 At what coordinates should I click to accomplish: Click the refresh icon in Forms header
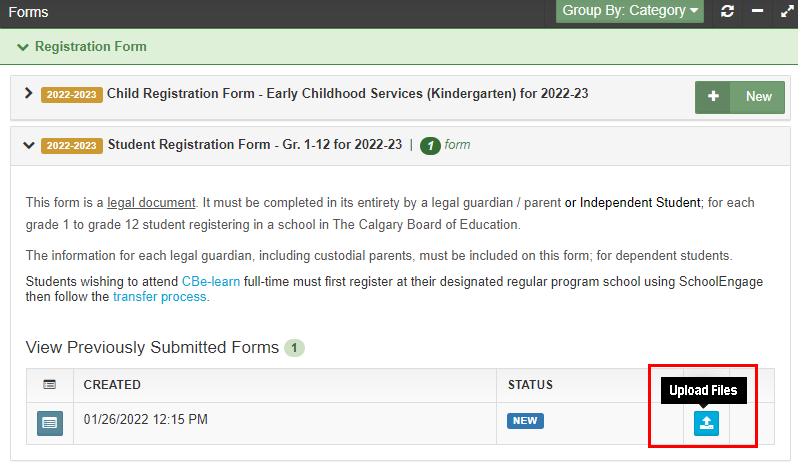(727, 11)
